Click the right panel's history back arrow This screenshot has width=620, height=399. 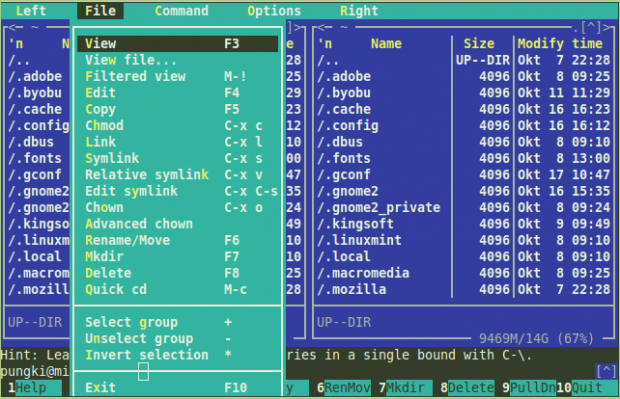325,27
